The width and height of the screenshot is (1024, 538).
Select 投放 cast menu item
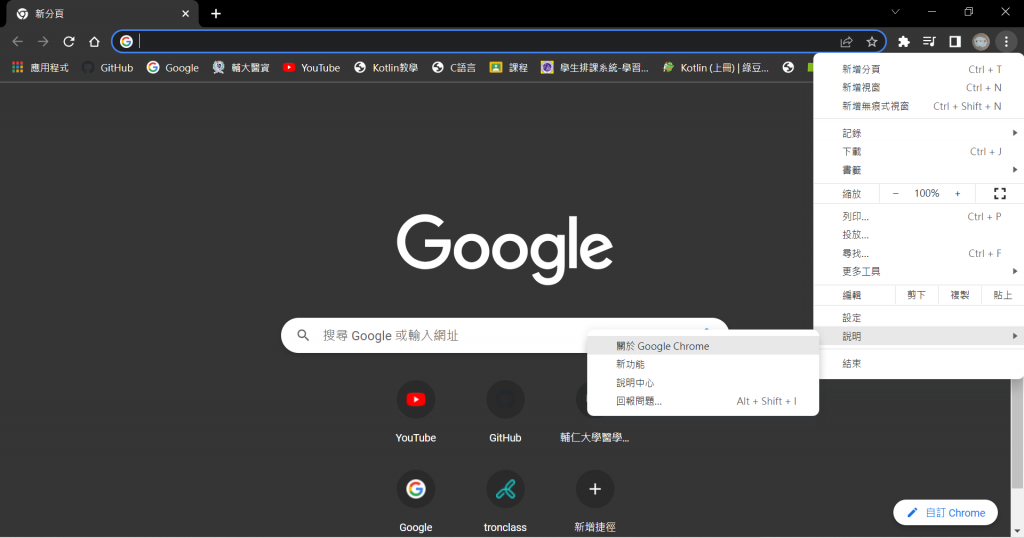pos(918,235)
